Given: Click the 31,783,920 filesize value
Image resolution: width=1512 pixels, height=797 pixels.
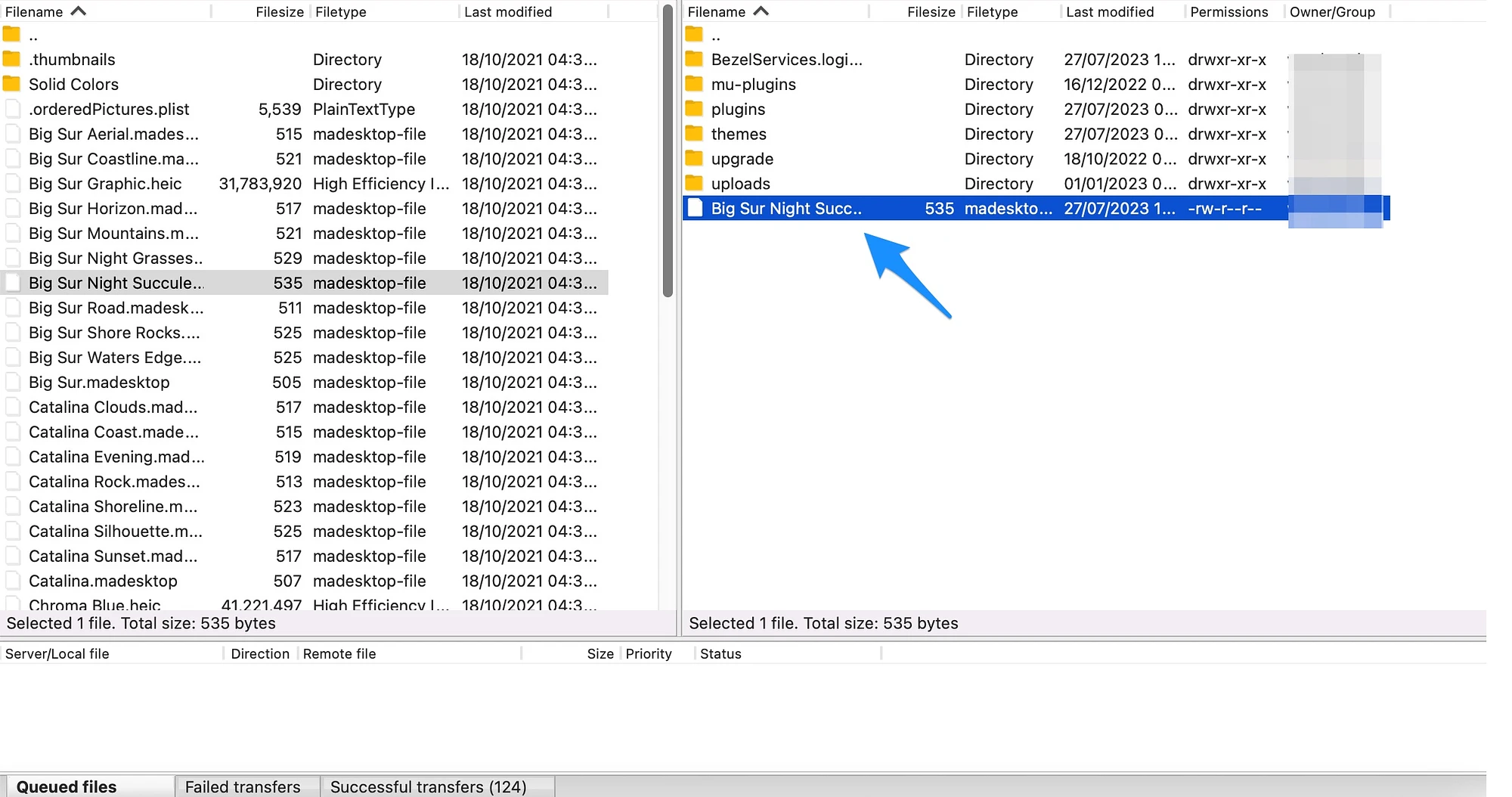Looking at the screenshot, I should tap(260, 184).
